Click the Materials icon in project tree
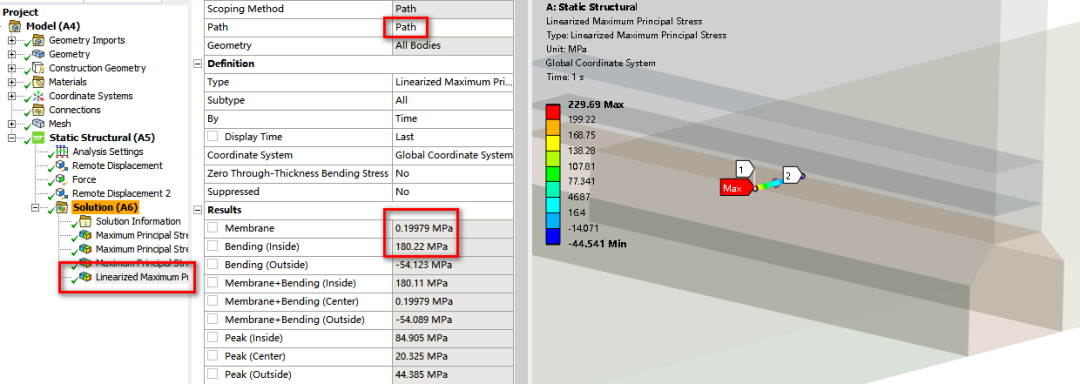Viewport: 1080px width, 384px height. pos(38,82)
